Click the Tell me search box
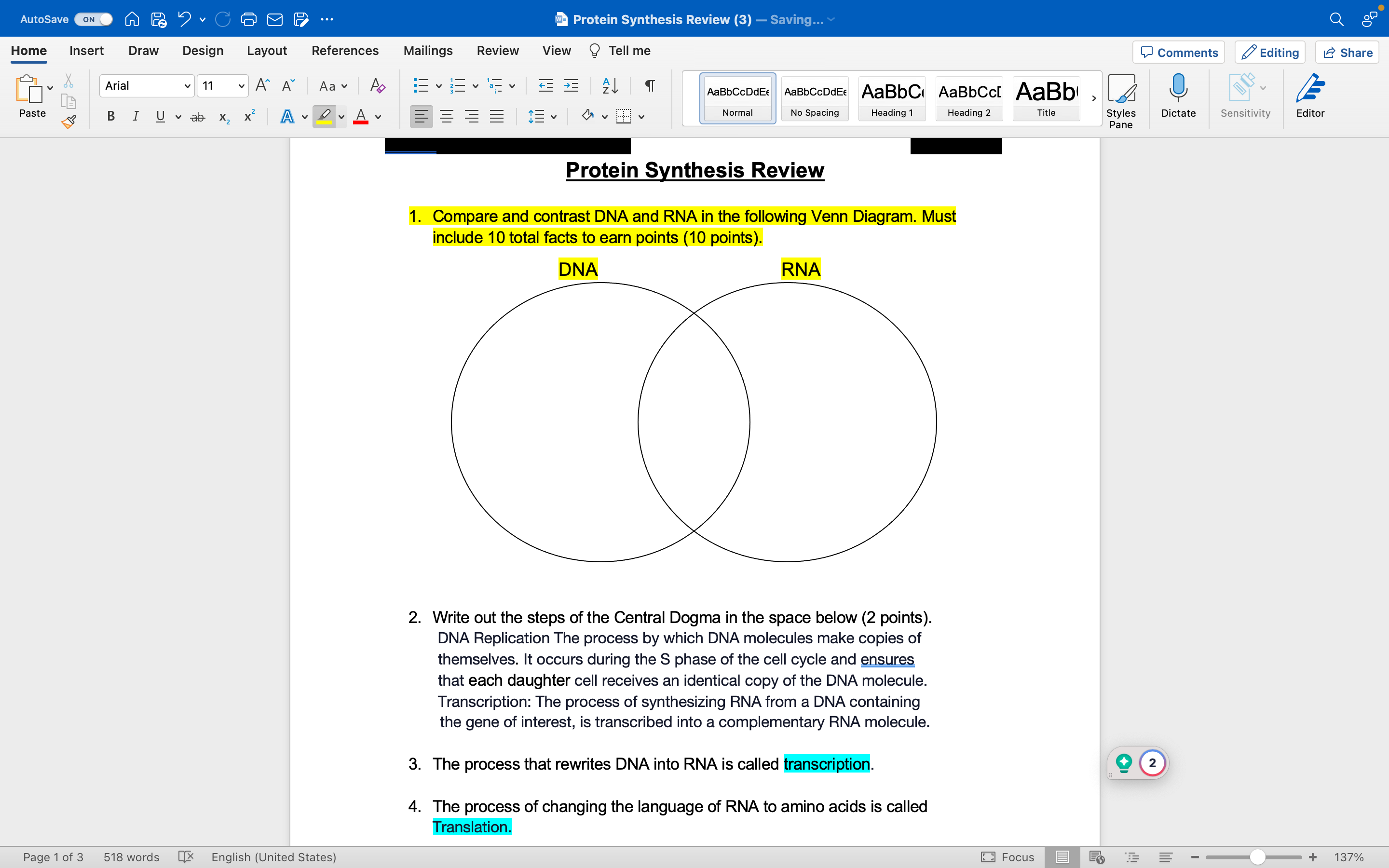1389x868 pixels. pos(620,51)
